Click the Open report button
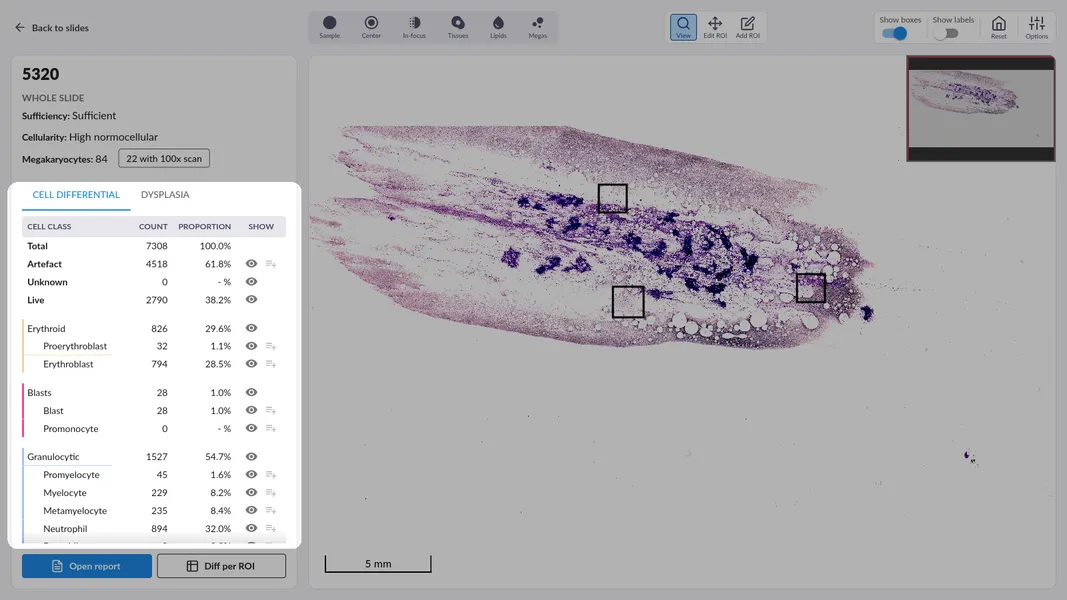1067x600 pixels. [87, 566]
